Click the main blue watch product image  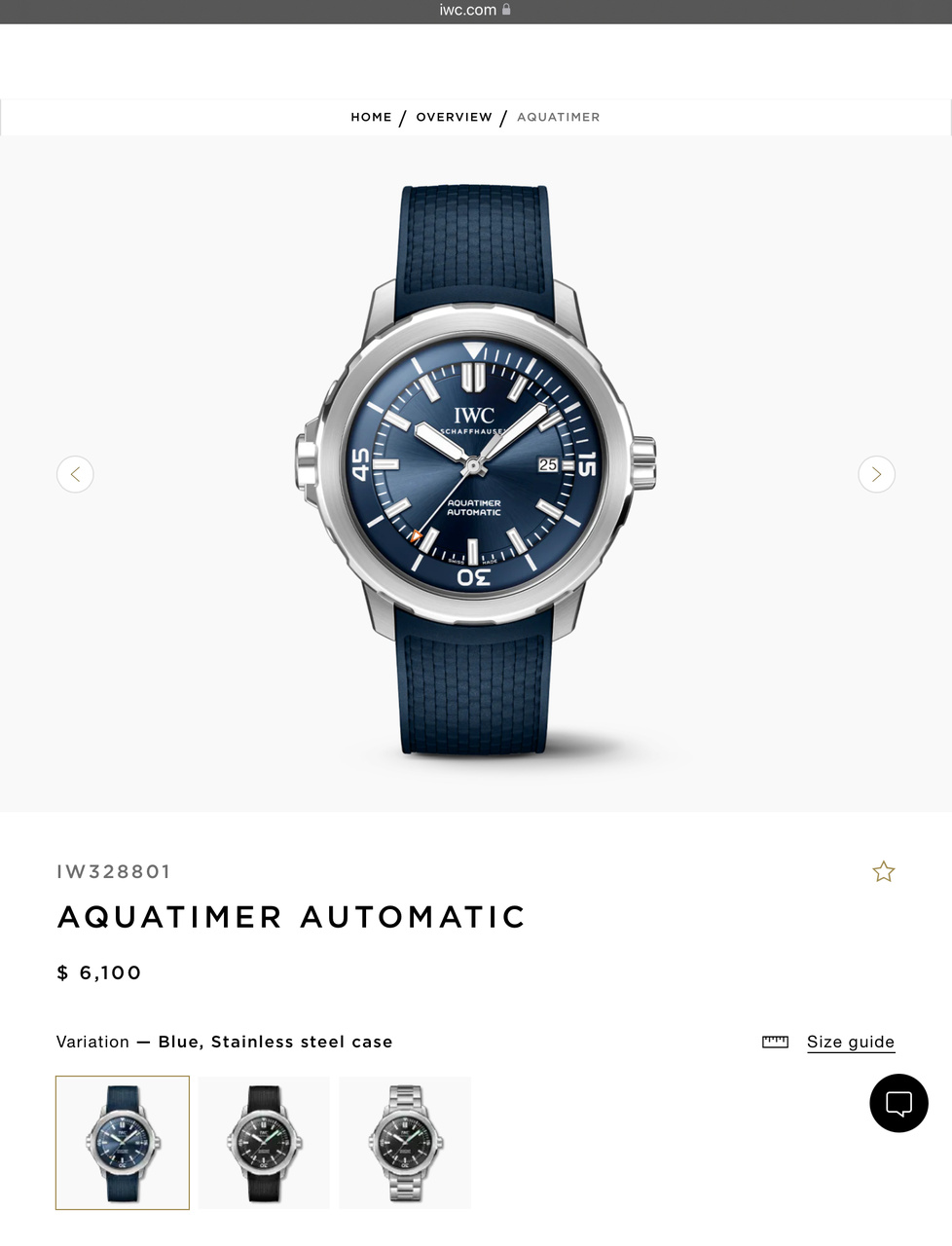pos(475,470)
